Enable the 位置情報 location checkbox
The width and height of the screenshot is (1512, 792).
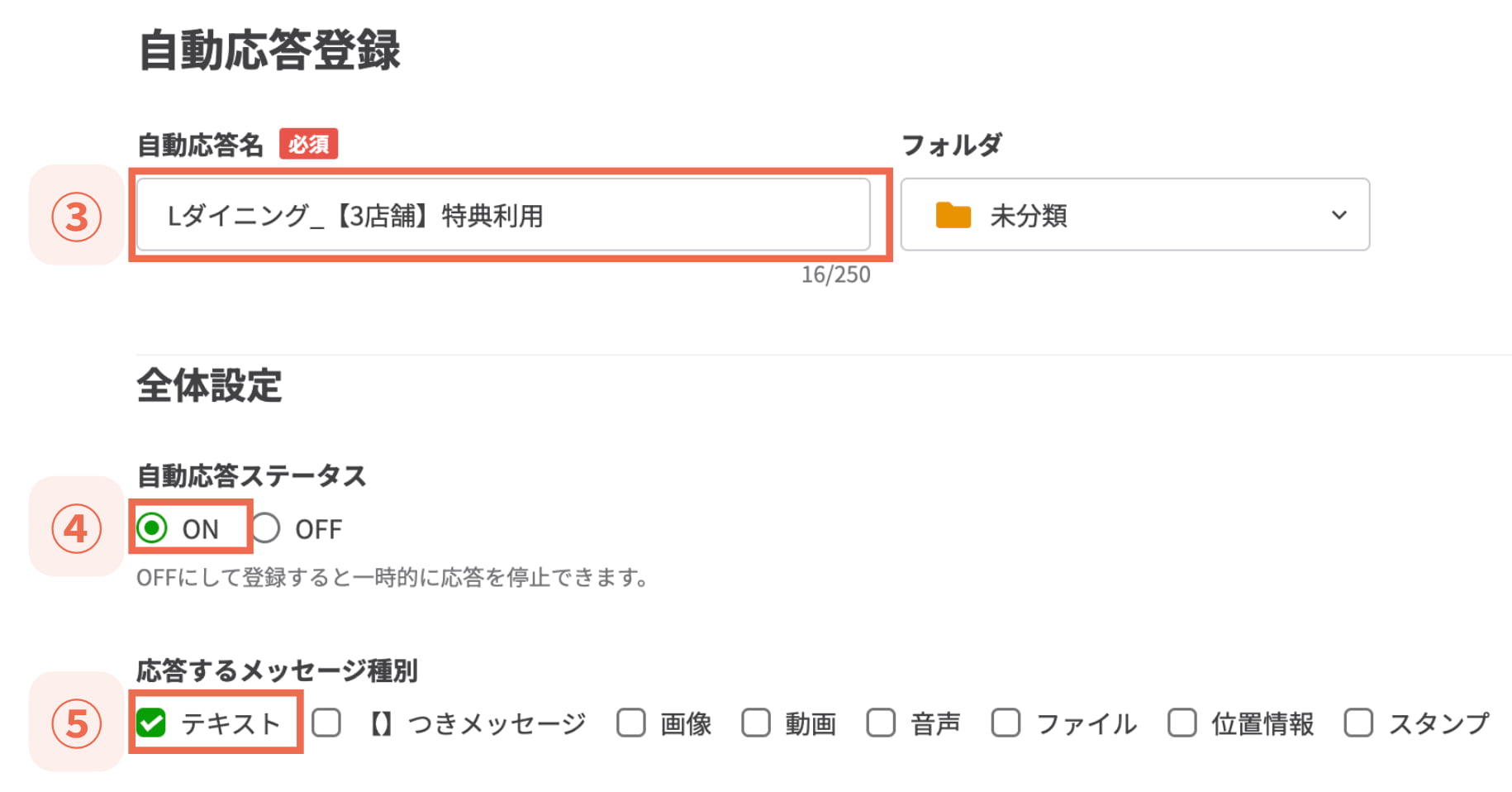pos(1182,723)
